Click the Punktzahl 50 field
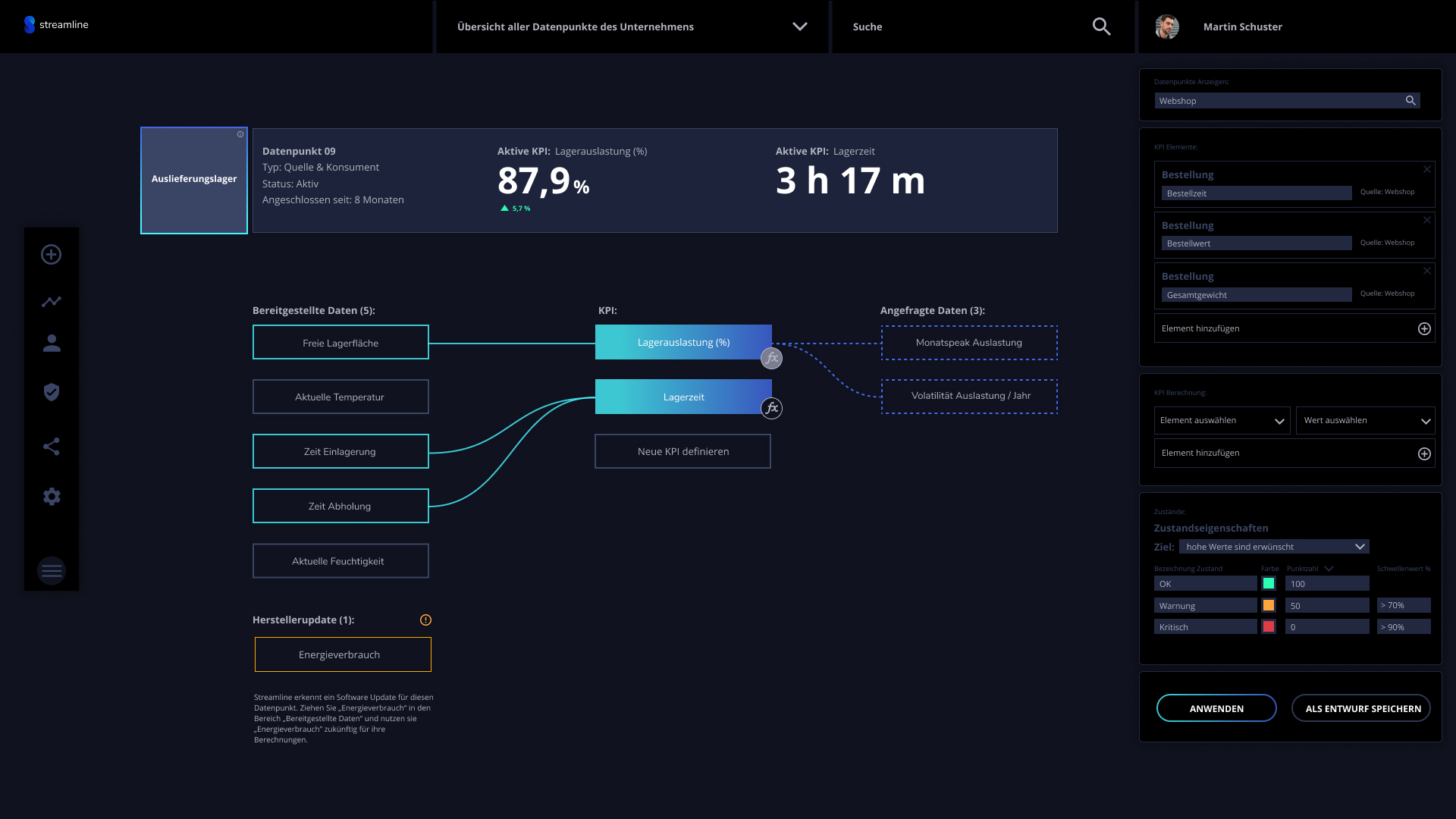Screen dimensions: 1456x819 (x=1327, y=605)
